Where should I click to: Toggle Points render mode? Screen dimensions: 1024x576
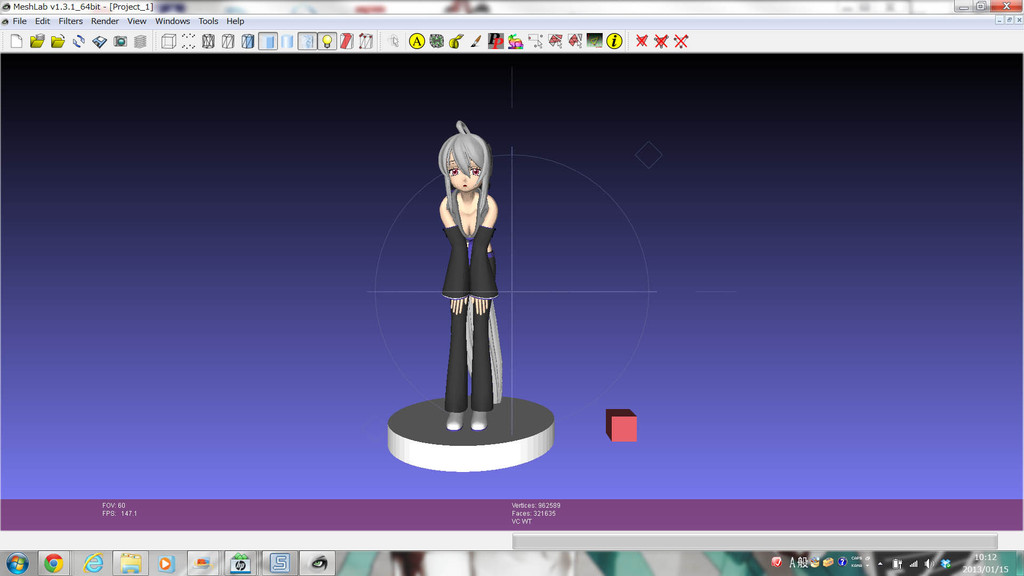(x=188, y=42)
